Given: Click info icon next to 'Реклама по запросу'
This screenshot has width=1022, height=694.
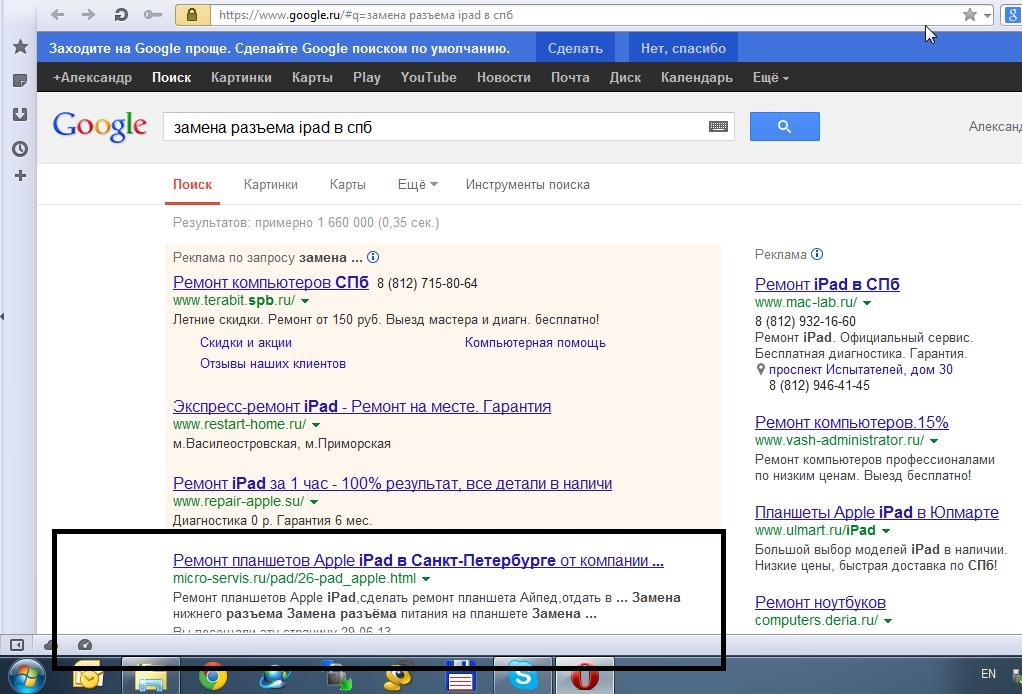Looking at the screenshot, I should (x=373, y=257).
